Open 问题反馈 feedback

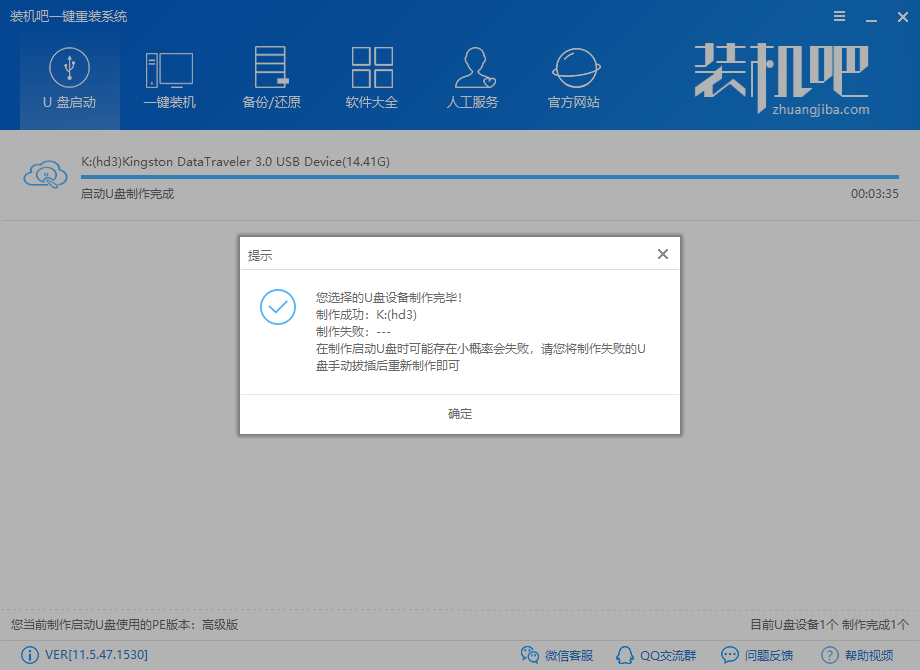coord(756,655)
